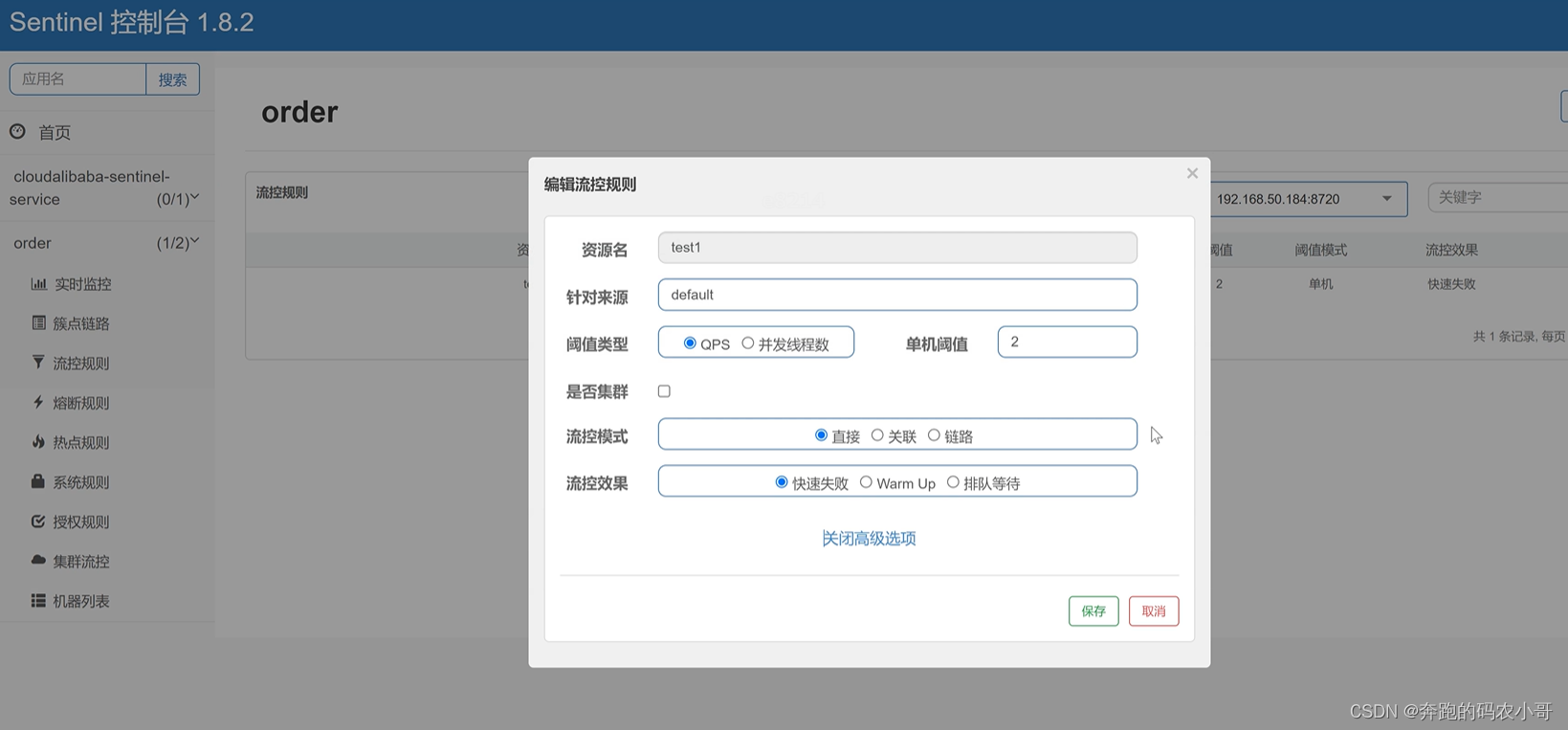Select 快速失败 flow control effect
1568x730 pixels.
(x=782, y=482)
